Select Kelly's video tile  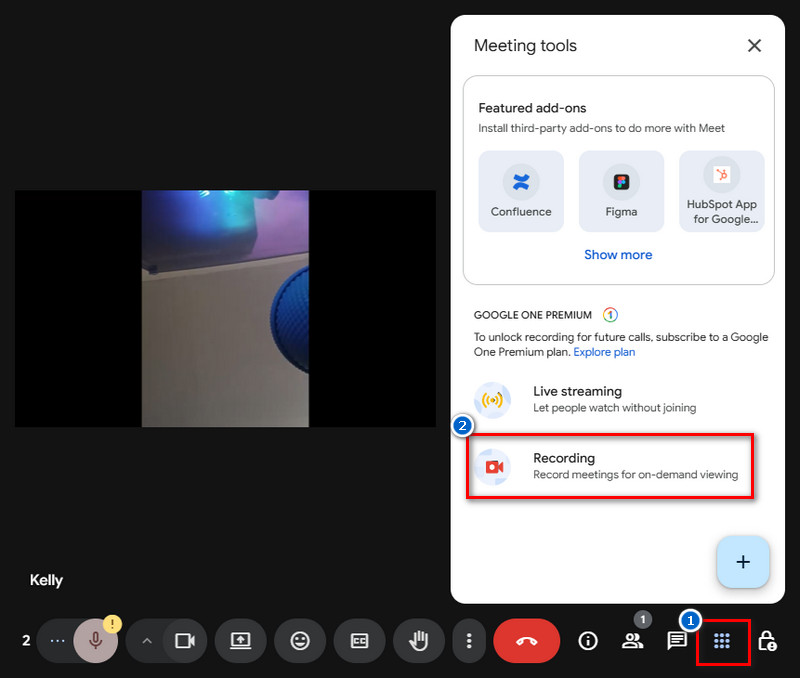[x=225, y=309]
